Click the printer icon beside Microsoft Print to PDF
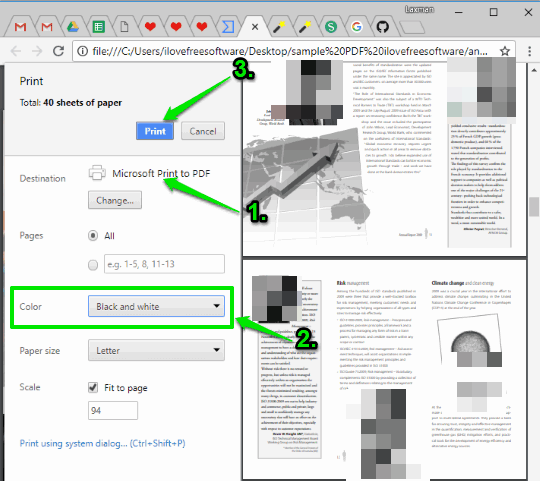540x481 pixels. click(x=97, y=173)
